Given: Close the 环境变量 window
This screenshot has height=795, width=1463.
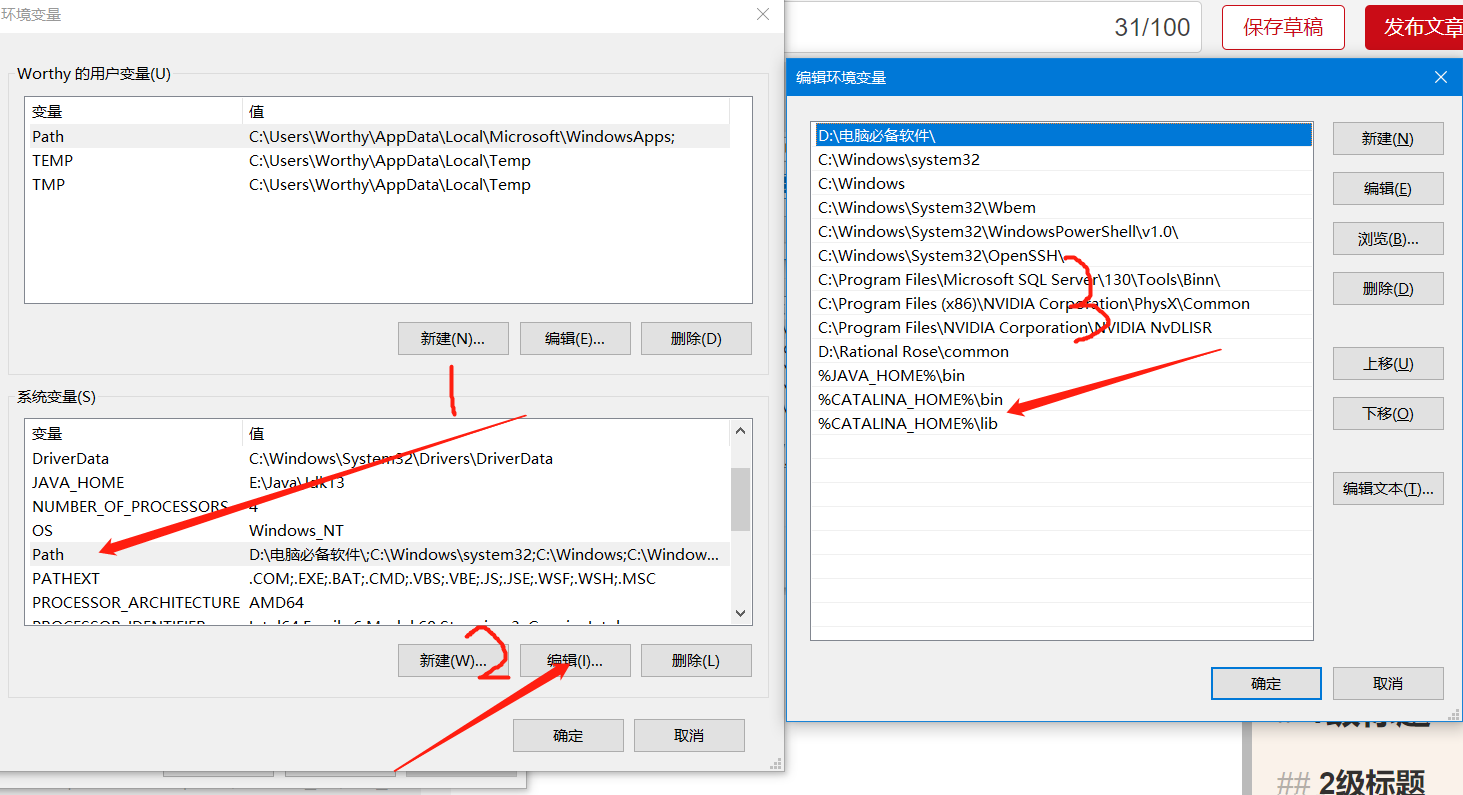Looking at the screenshot, I should click(763, 14).
